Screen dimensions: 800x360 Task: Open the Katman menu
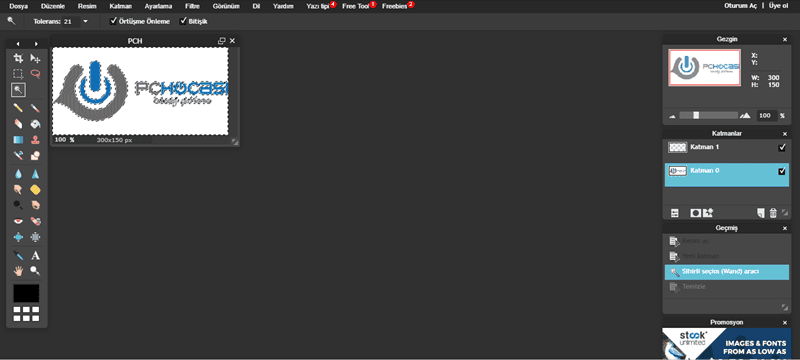pyautogui.click(x=120, y=6)
